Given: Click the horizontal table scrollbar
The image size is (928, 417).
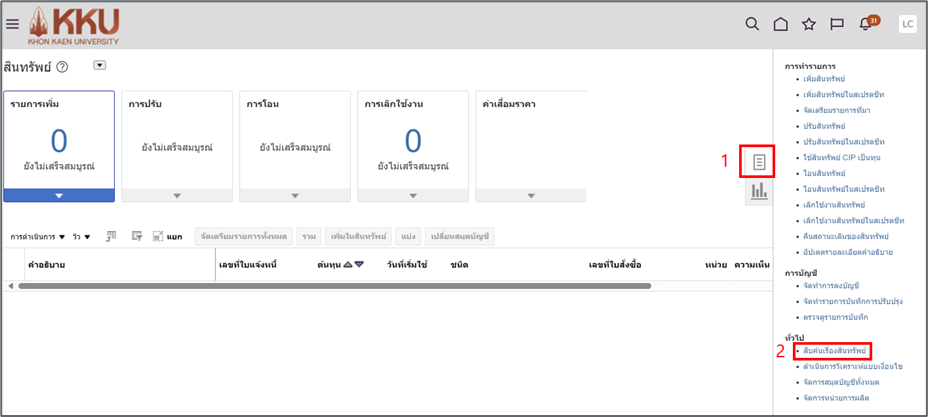Looking at the screenshot, I should [x=330, y=286].
